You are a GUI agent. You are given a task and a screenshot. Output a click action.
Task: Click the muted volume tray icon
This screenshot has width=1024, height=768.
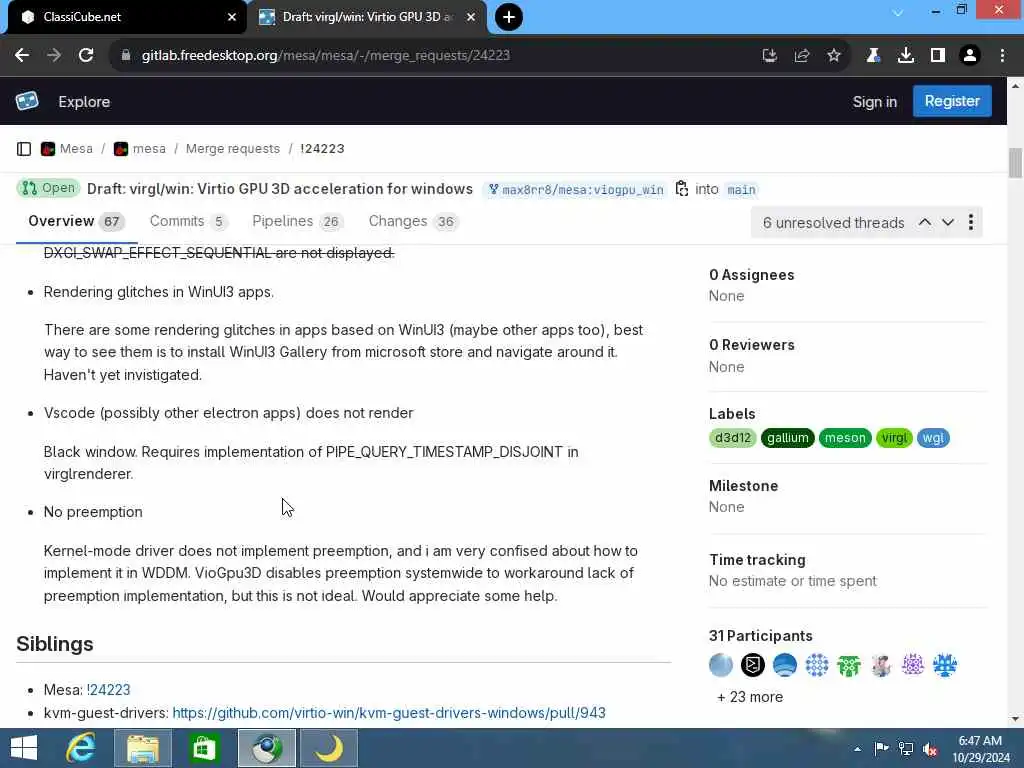931,748
